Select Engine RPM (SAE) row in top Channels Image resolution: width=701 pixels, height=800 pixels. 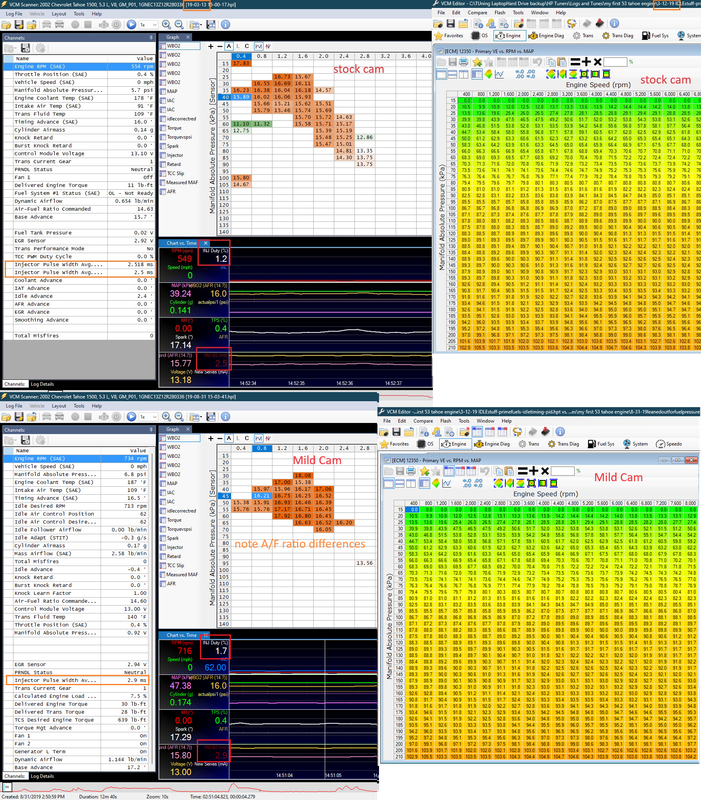pos(79,66)
